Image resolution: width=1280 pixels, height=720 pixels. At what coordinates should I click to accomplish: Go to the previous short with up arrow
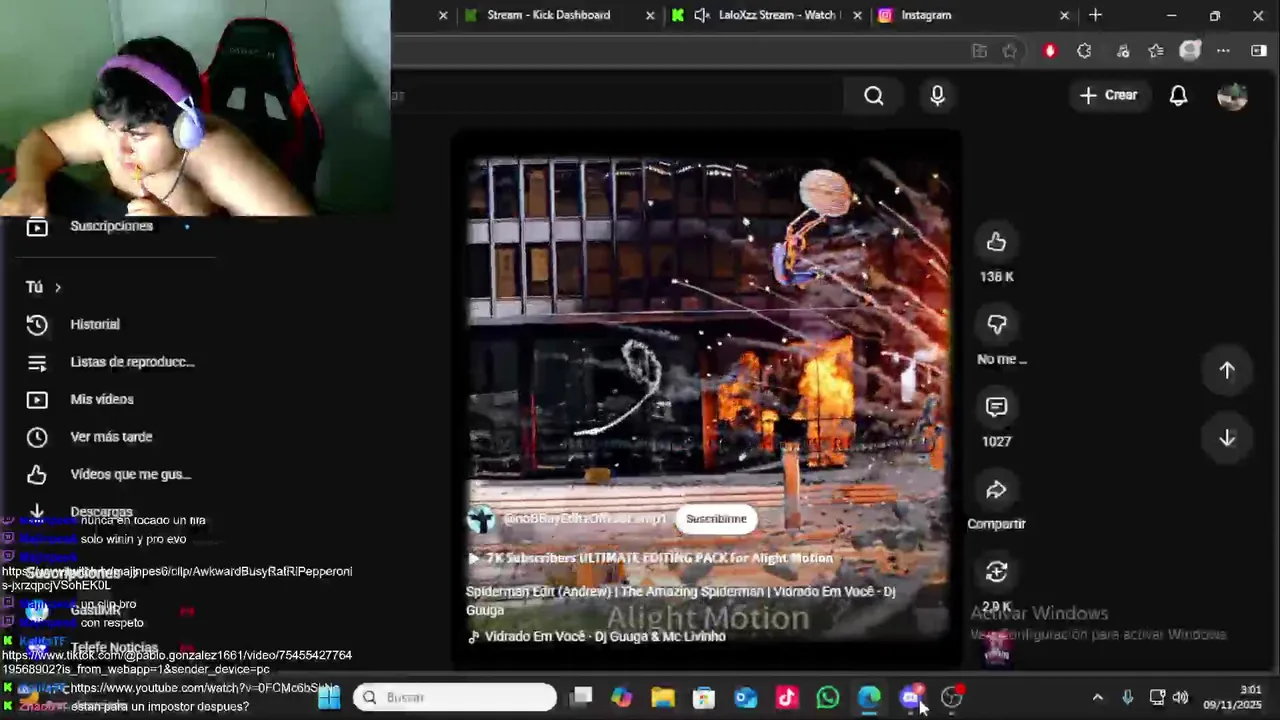(1227, 370)
